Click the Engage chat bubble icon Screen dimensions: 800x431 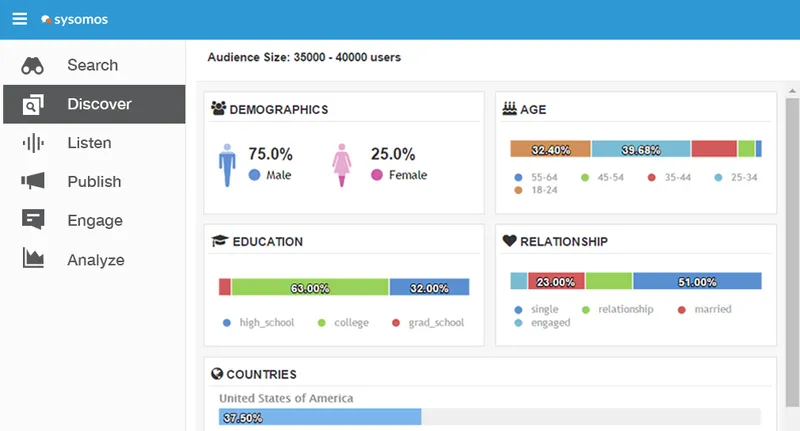[33, 219]
